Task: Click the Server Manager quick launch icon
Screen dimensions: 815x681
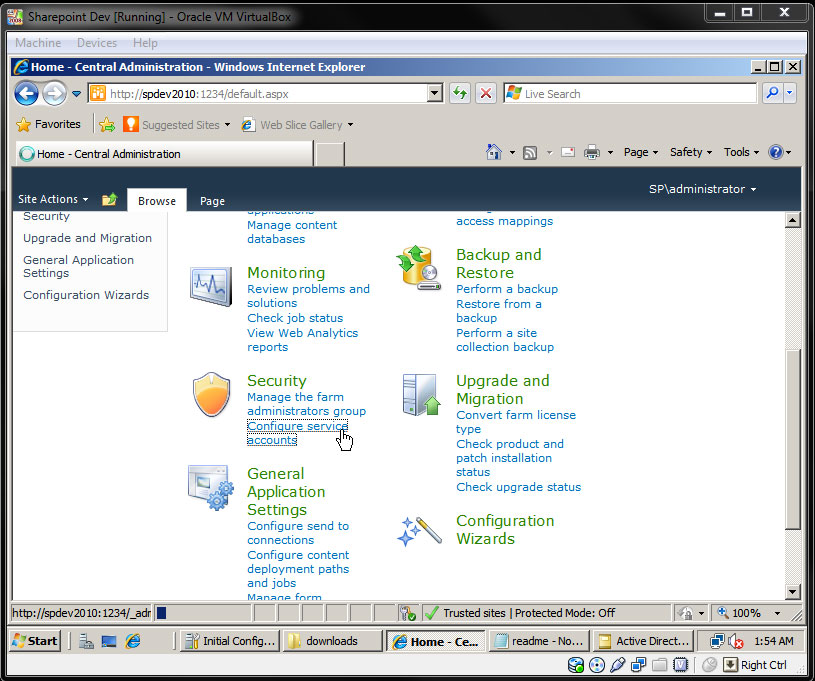Action: (86, 641)
